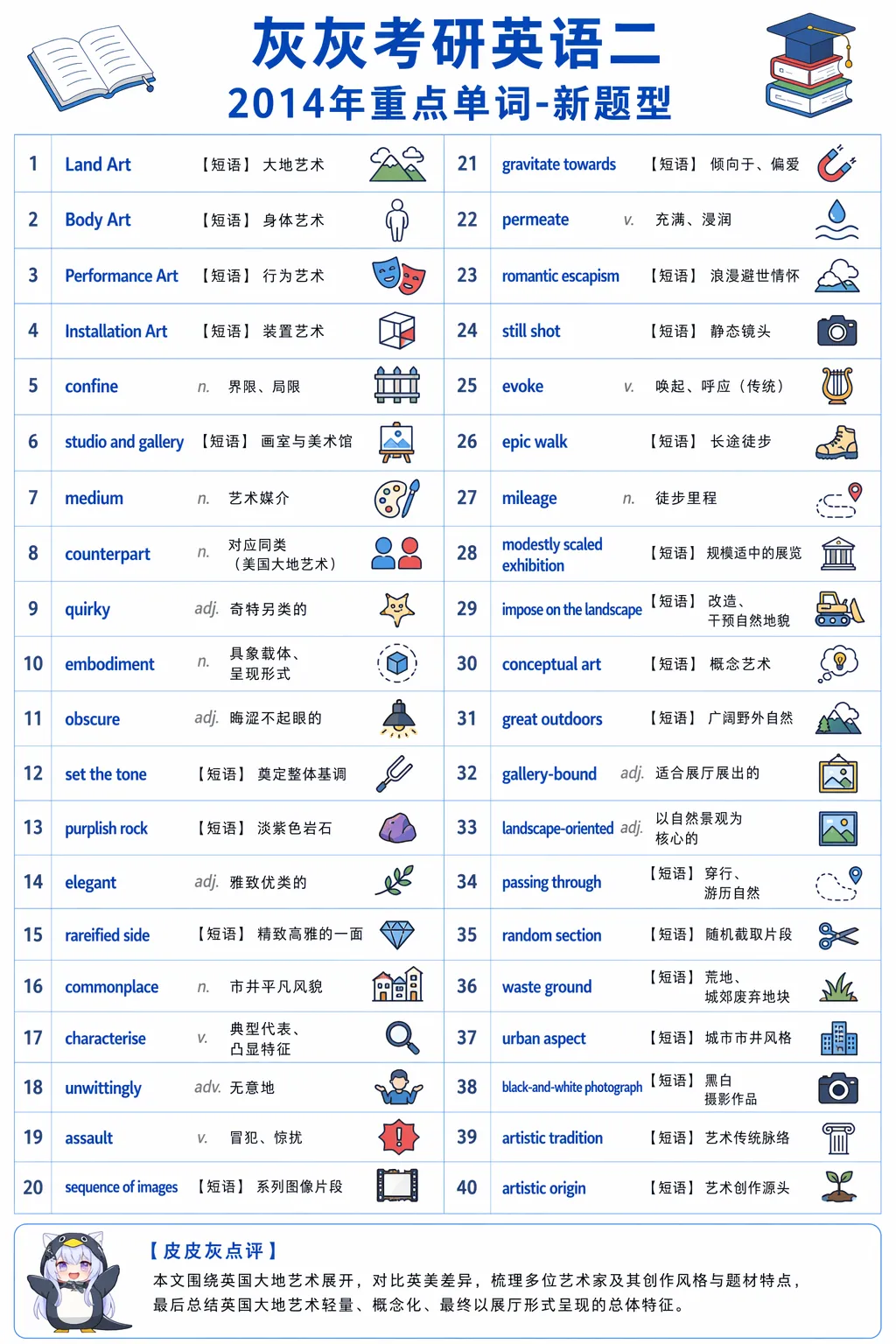Click easel icon for studio and gallery
The height and width of the screenshot is (1344, 896).
point(397,442)
